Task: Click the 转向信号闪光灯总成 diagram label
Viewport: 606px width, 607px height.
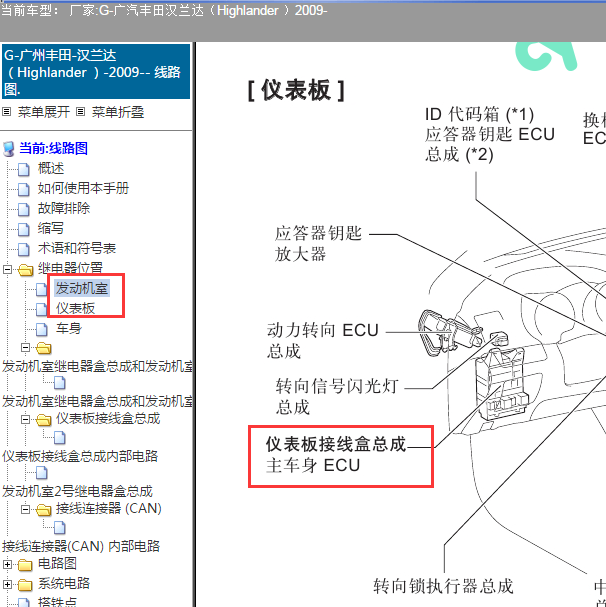Action: pos(337,396)
